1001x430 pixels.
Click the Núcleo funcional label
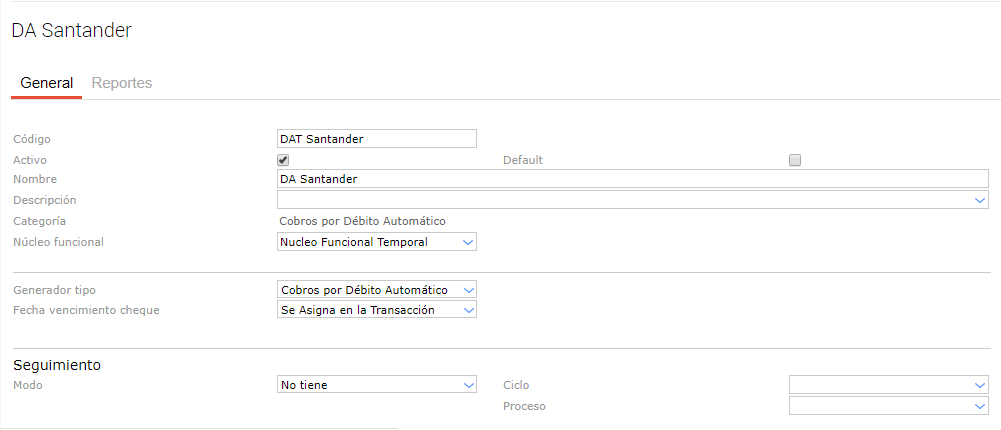click(58, 242)
